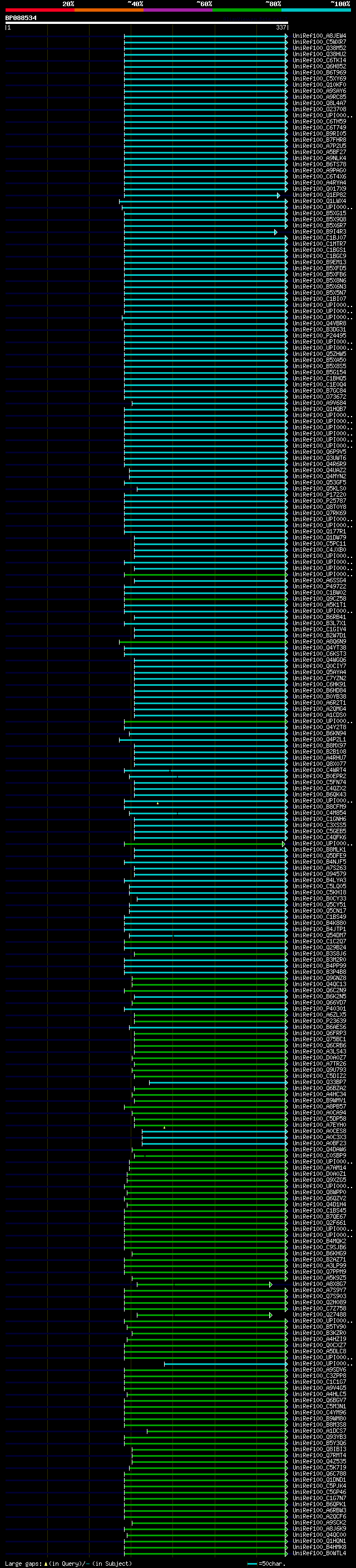Click the UniRef100_Q177R1 label
The image size is (356, 1568).
pyautogui.click(x=319, y=531)
